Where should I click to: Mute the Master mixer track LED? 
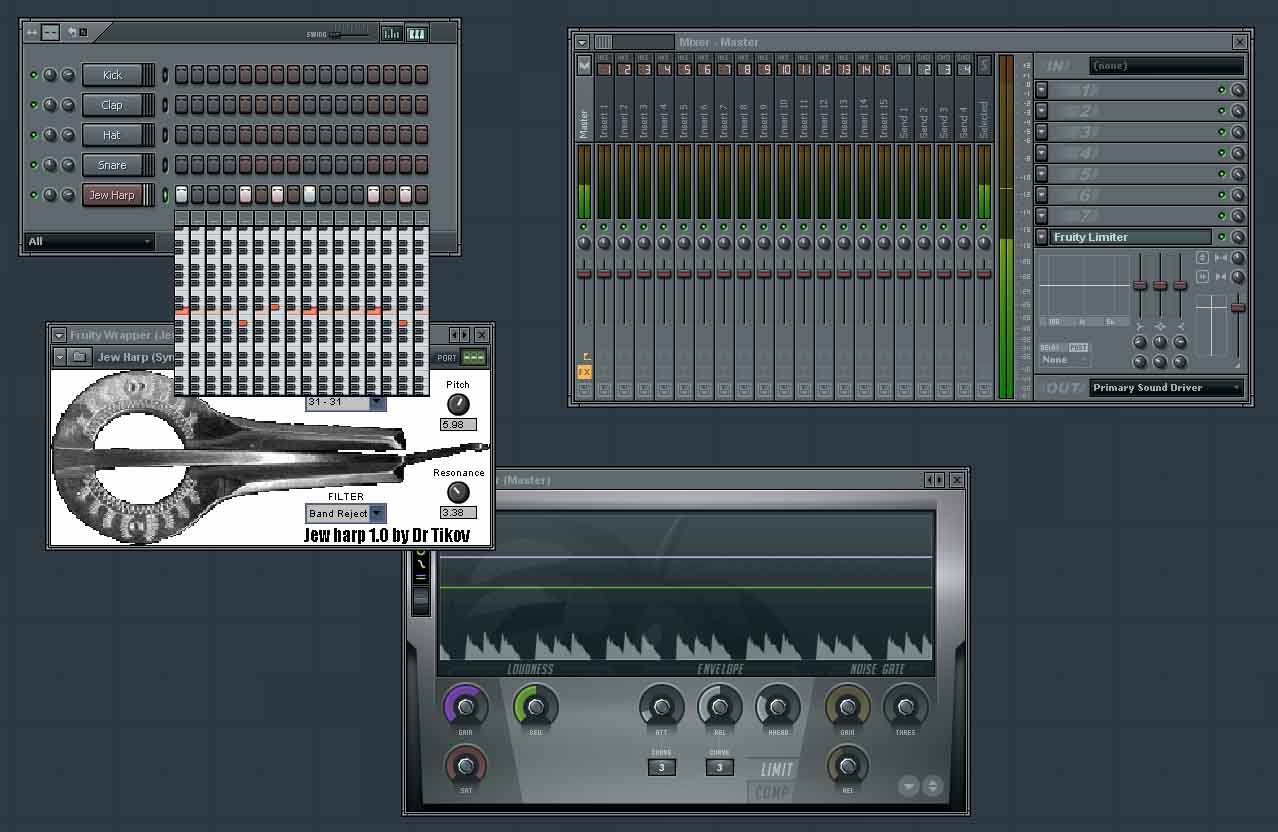(x=584, y=227)
